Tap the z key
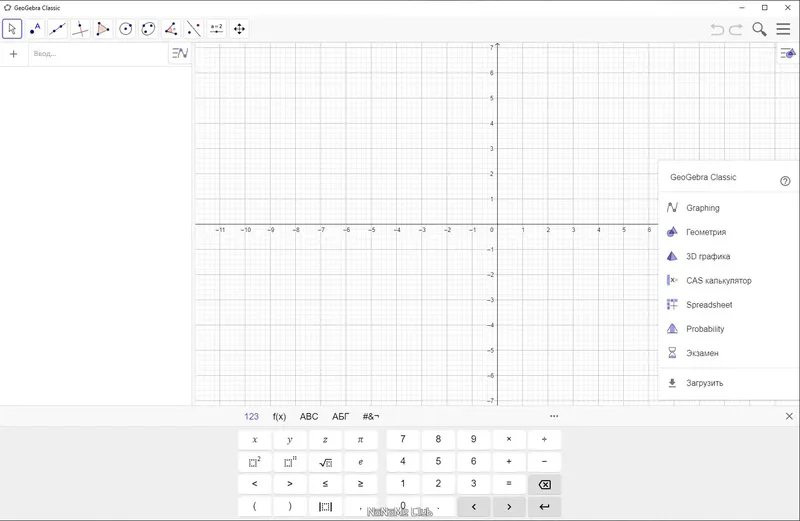Screen dimensions: 800x521 click(325, 439)
